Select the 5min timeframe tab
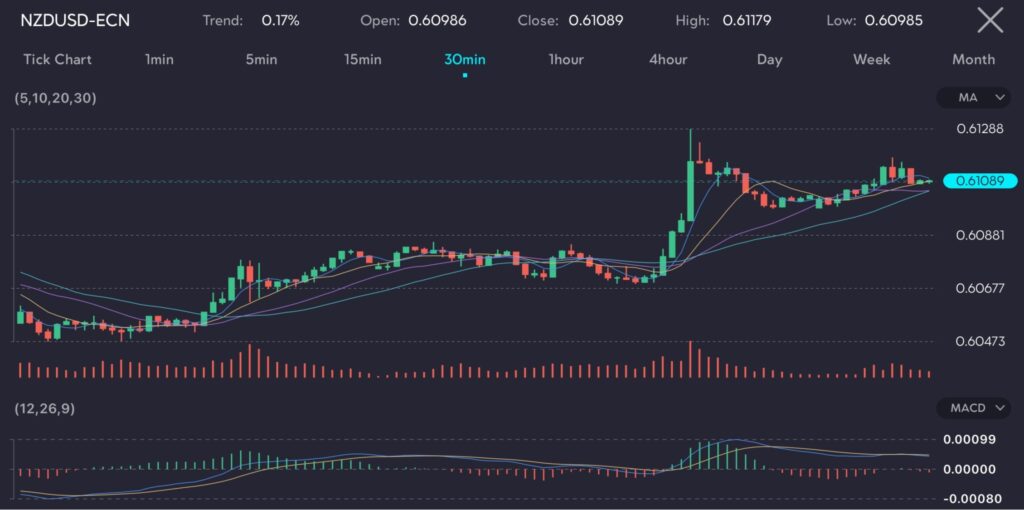This screenshot has width=1024, height=510. coord(261,59)
